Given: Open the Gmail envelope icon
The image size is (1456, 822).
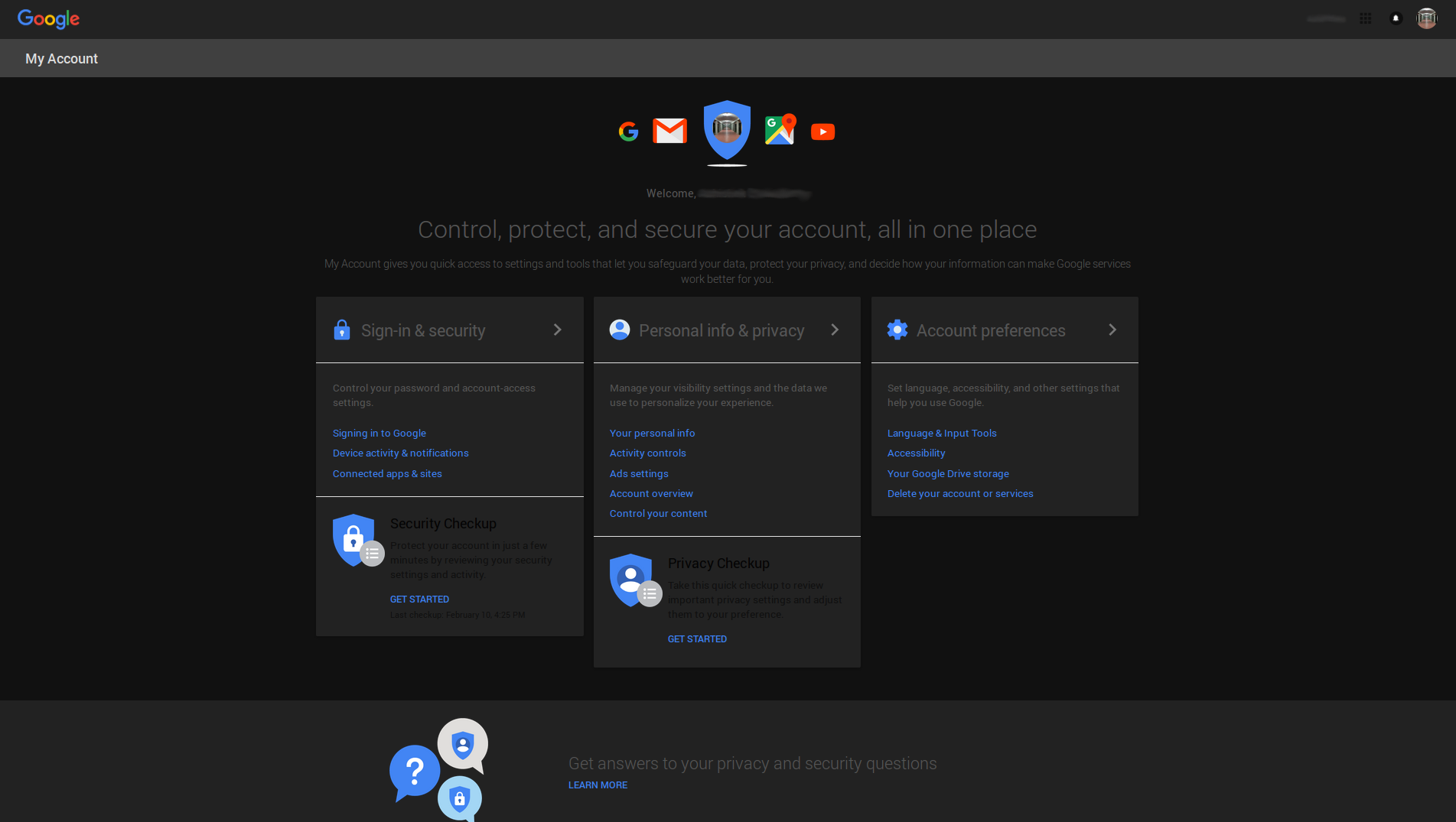Looking at the screenshot, I should click(669, 131).
